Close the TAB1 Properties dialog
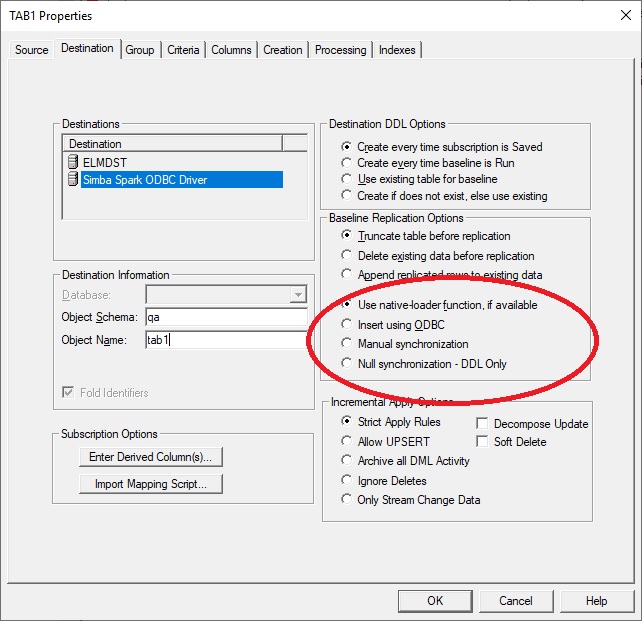Image resolution: width=642 pixels, height=621 pixels. pyautogui.click(x=615, y=17)
